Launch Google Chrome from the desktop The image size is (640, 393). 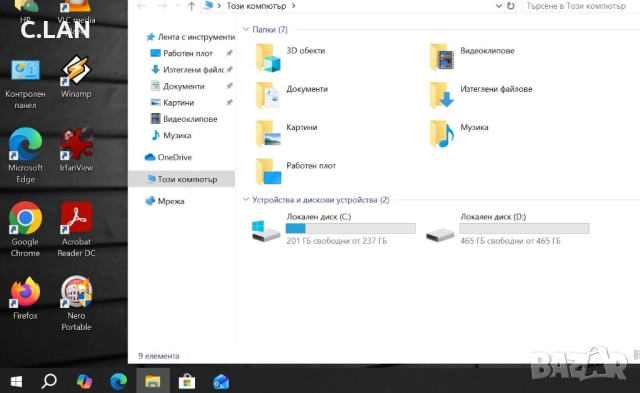(25, 229)
